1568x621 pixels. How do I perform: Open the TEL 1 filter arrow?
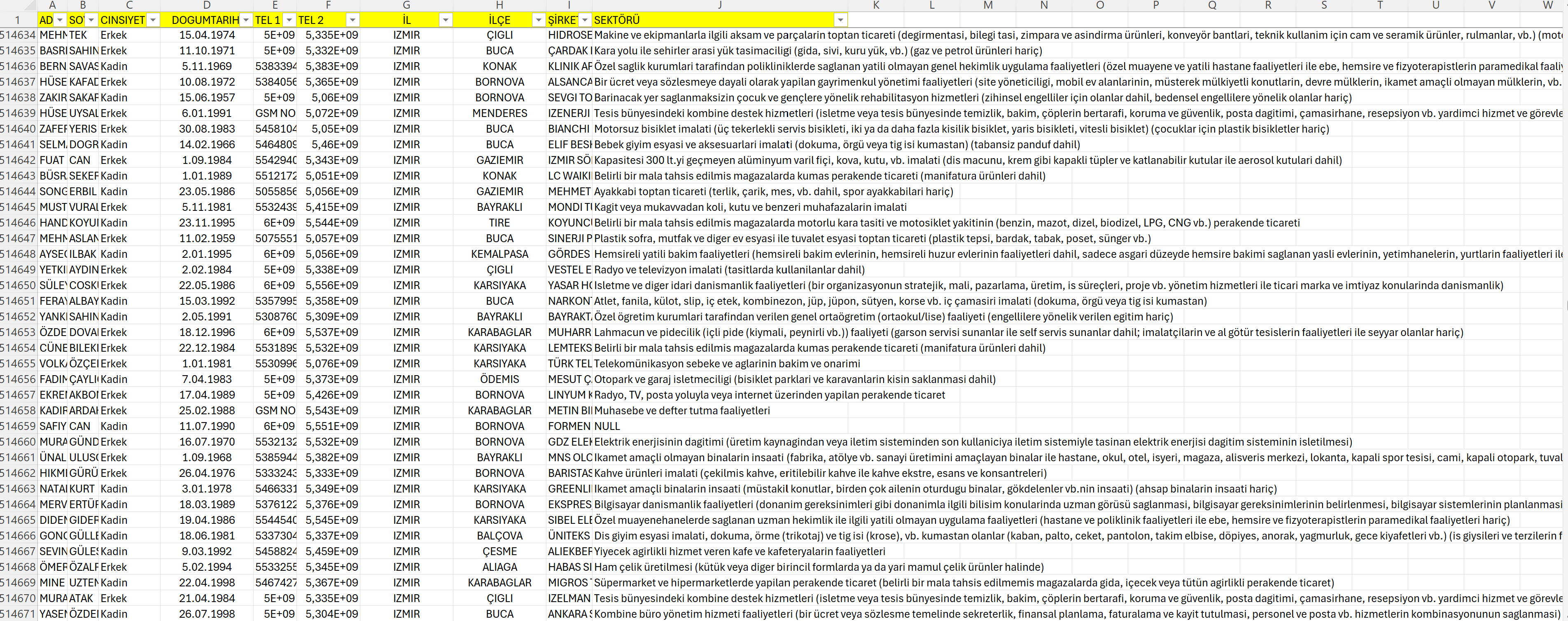[289, 20]
